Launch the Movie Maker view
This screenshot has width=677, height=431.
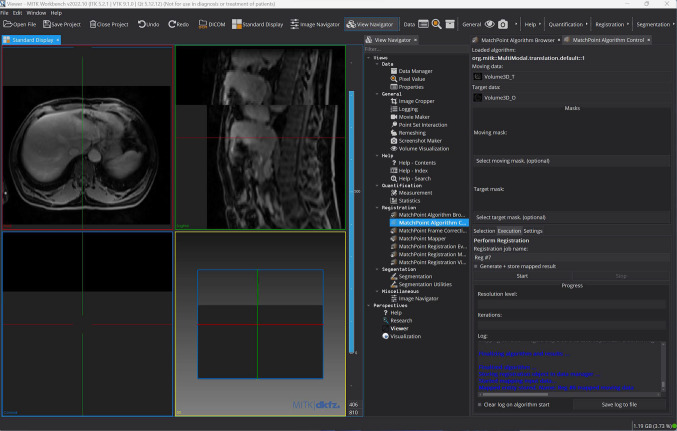[414, 117]
